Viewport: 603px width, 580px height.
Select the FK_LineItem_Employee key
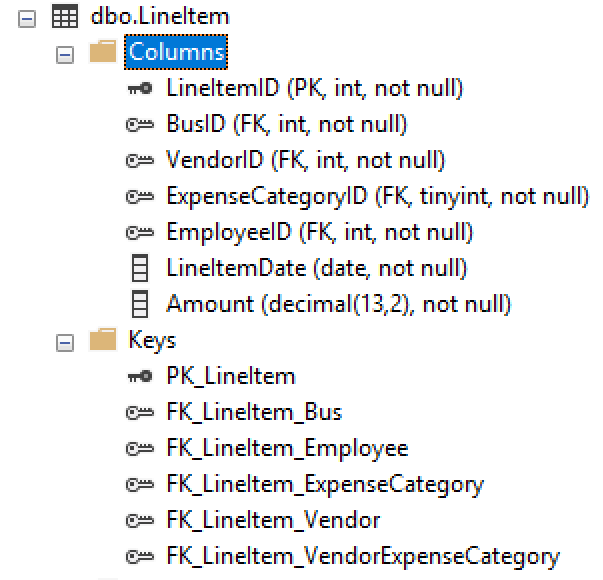coord(287,448)
